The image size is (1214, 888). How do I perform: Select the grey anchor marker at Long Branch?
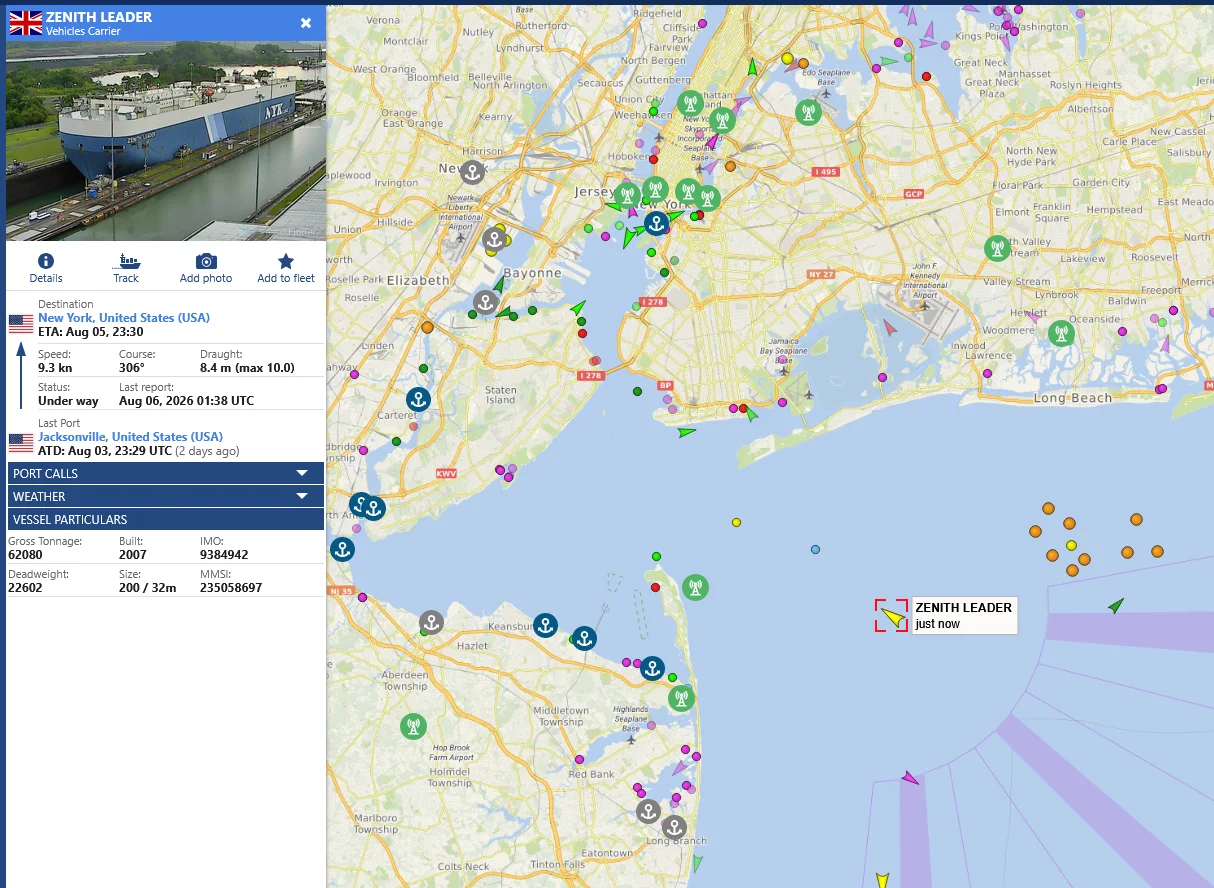(674, 827)
